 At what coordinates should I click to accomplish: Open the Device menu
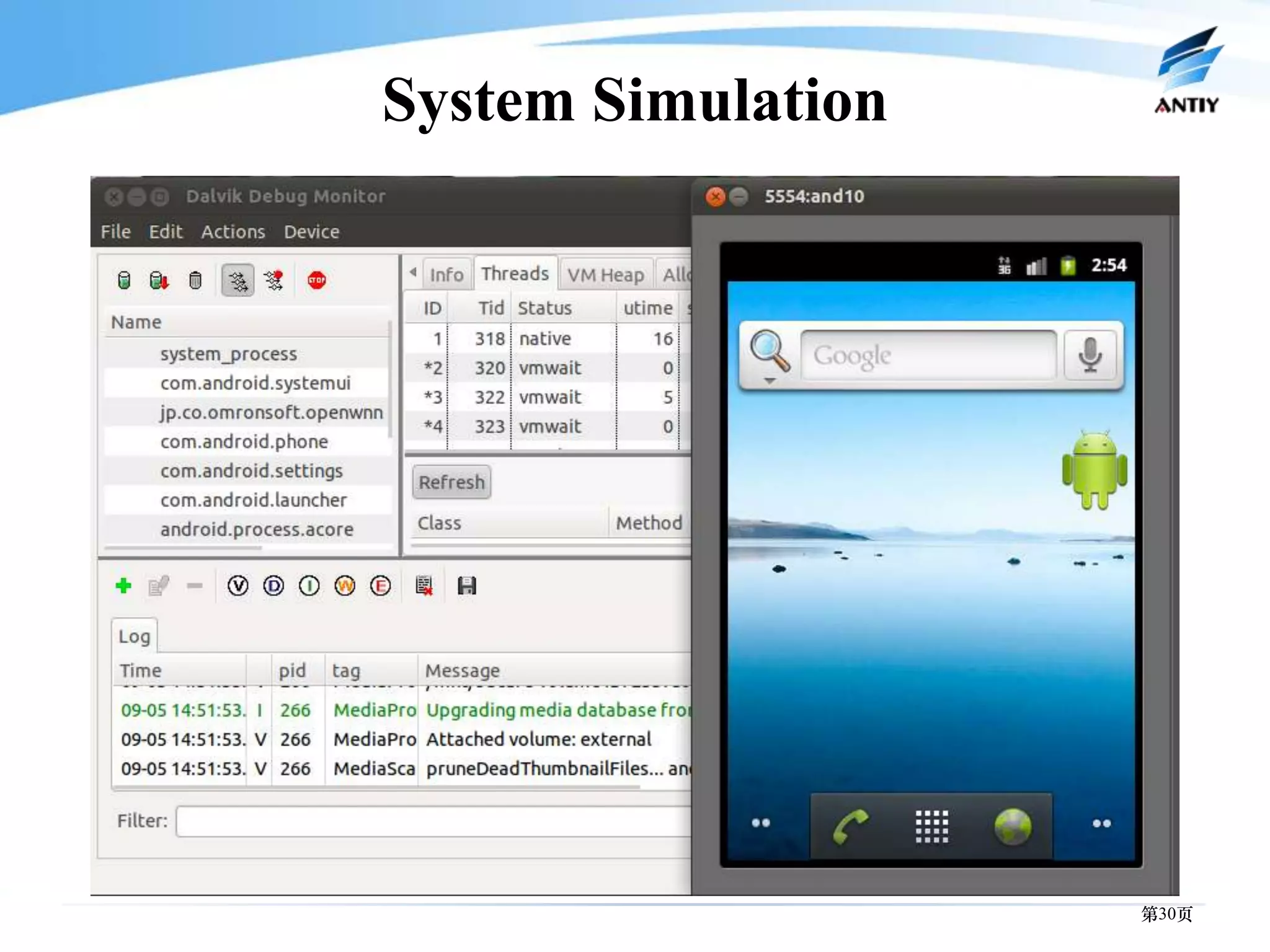click(312, 232)
